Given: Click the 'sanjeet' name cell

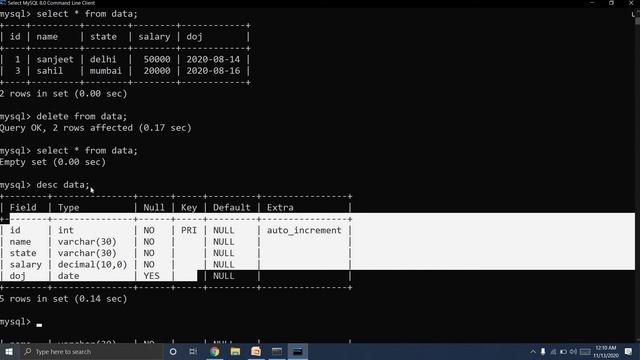Looking at the screenshot, I should (55, 60).
